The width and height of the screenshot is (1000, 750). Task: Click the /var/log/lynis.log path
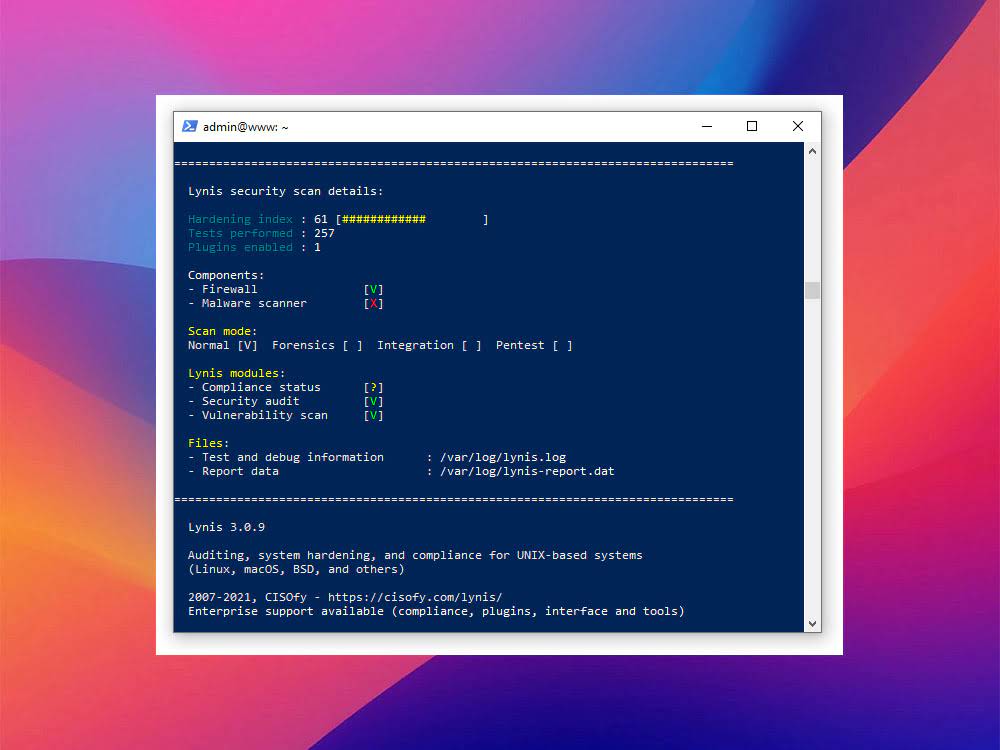(x=503, y=458)
